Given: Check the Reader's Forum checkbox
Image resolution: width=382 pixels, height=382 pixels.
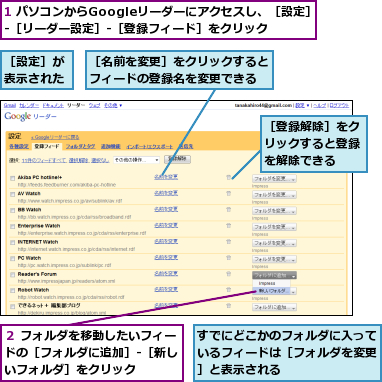Looking at the screenshot, I should point(12,275).
